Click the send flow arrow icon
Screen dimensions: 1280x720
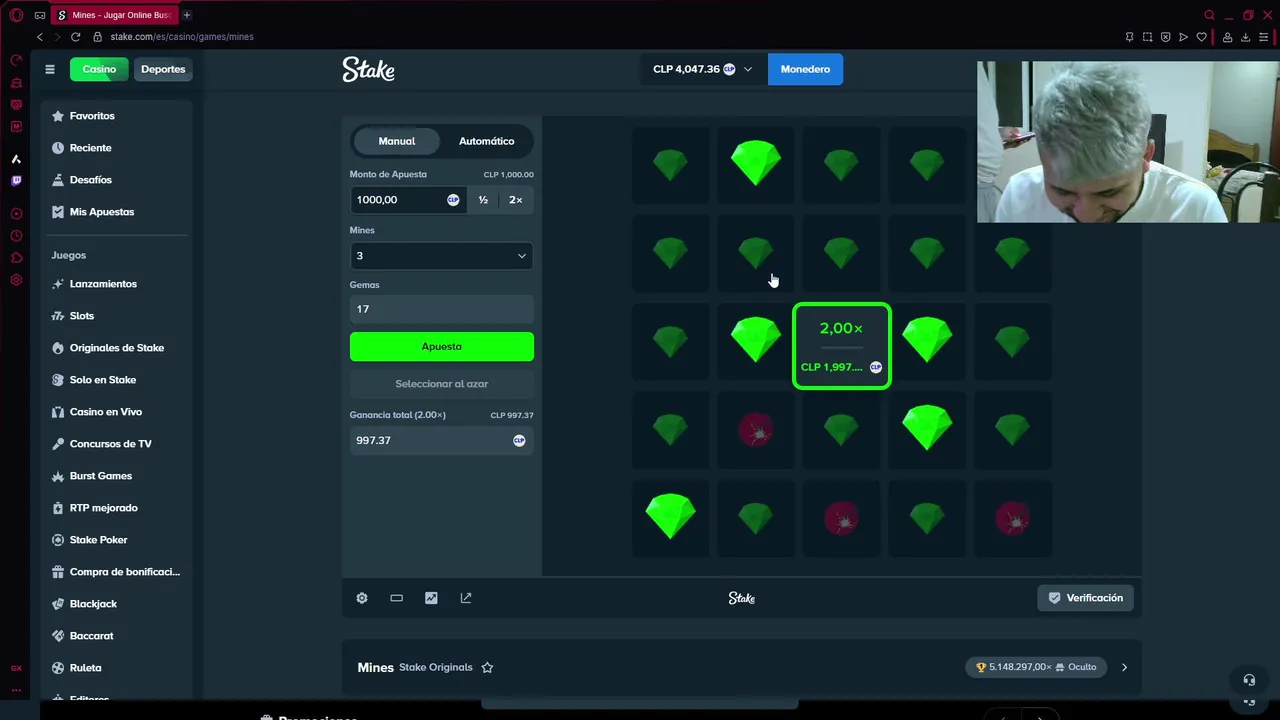click(x=1183, y=37)
